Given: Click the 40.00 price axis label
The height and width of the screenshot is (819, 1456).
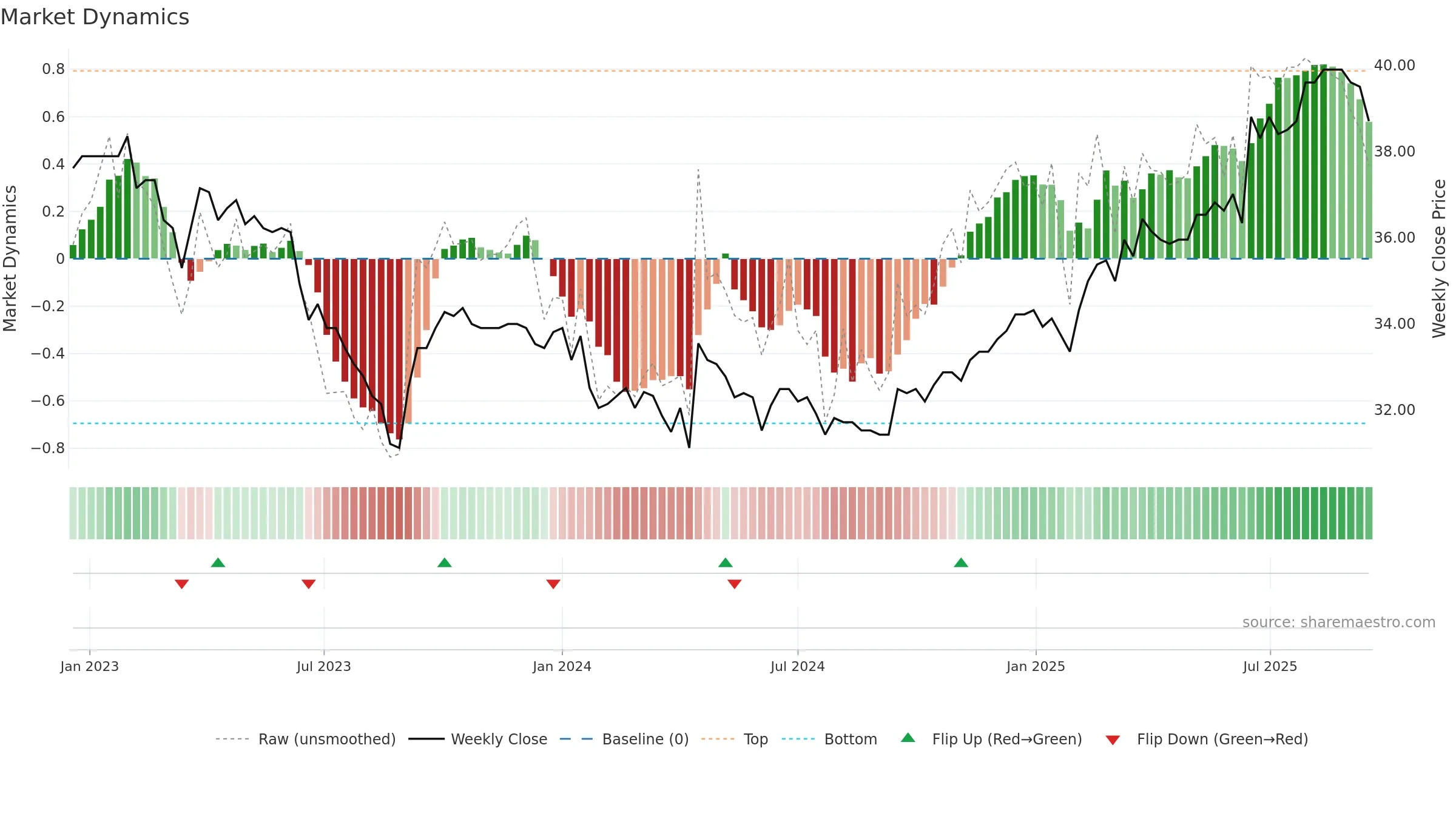Looking at the screenshot, I should (x=1395, y=65).
